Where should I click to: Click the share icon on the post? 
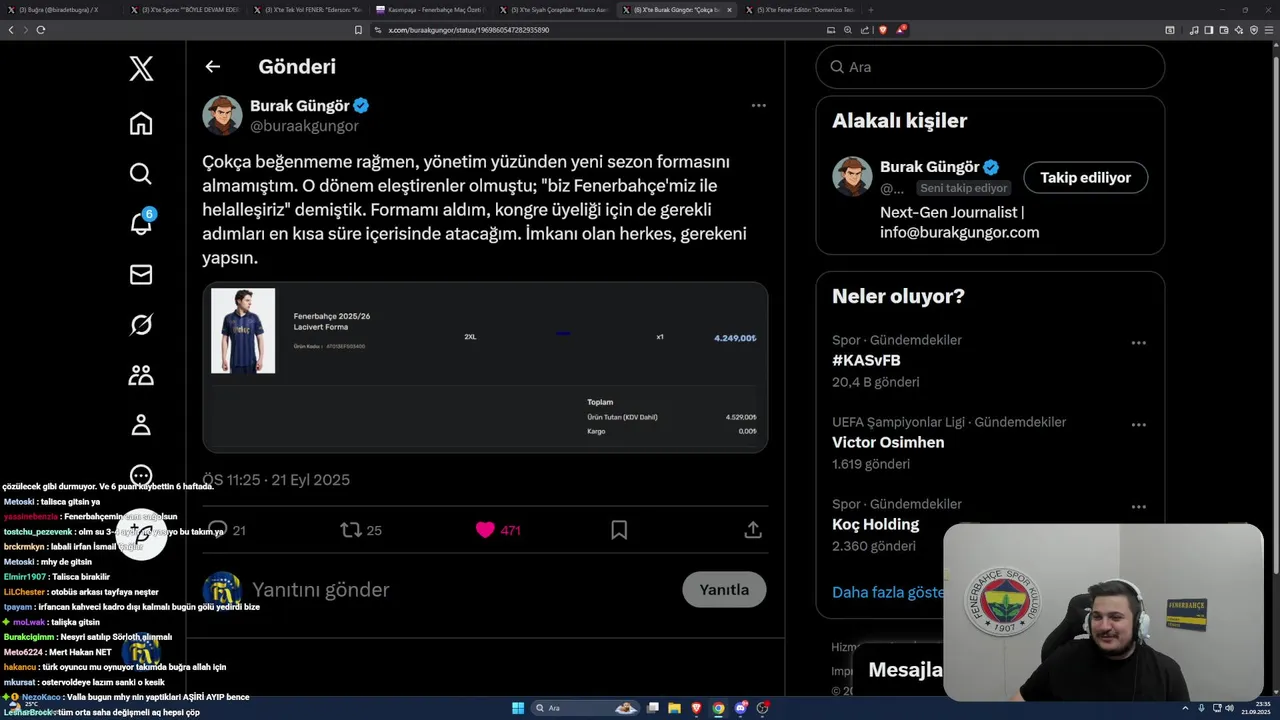tap(753, 530)
